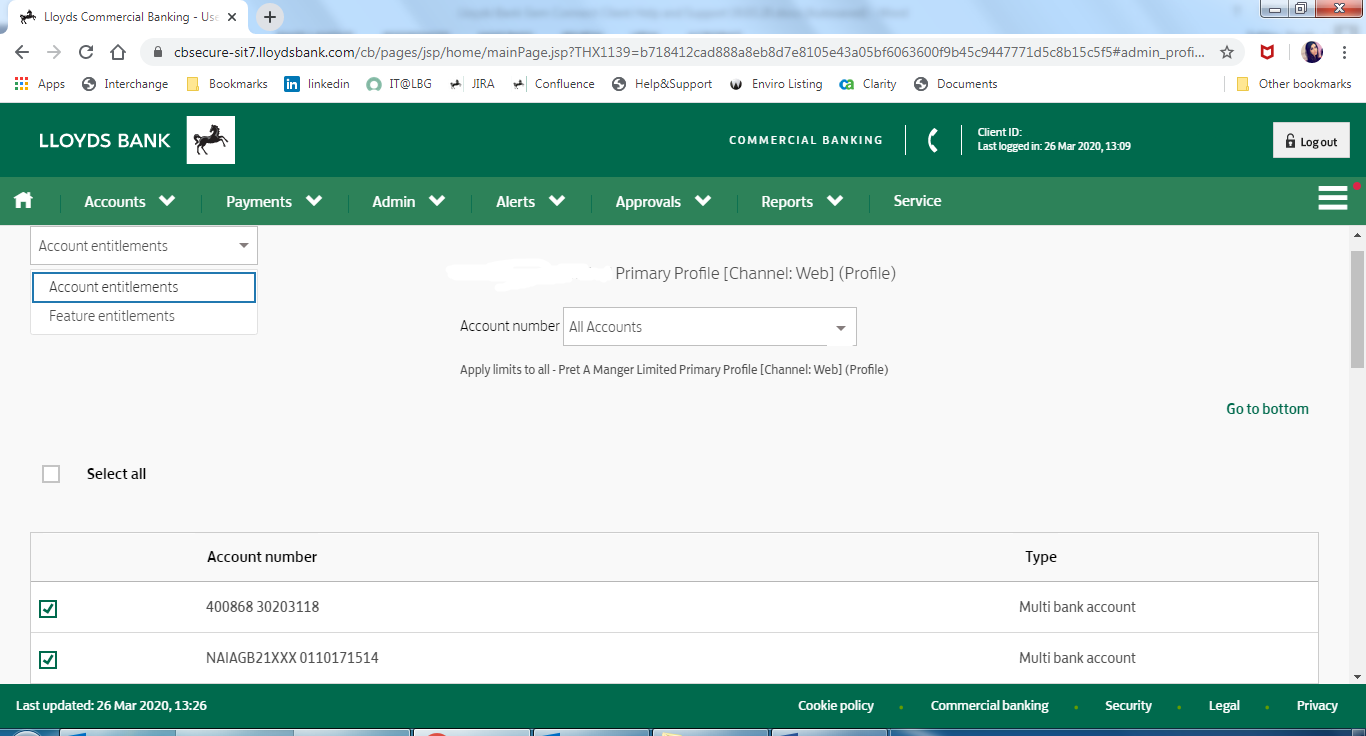Go back in browser history
The height and width of the screenshot is (736, 1366).
(x=22, y=52)
